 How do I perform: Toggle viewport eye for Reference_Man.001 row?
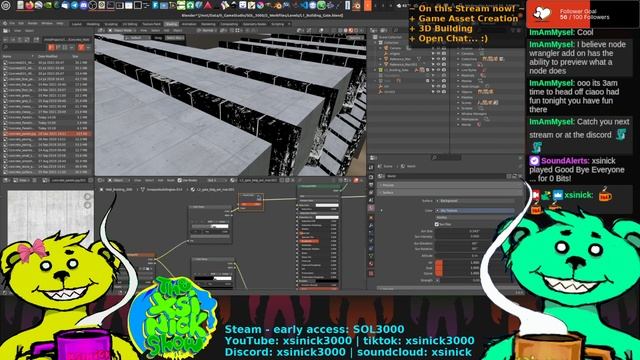click(438, 64)
